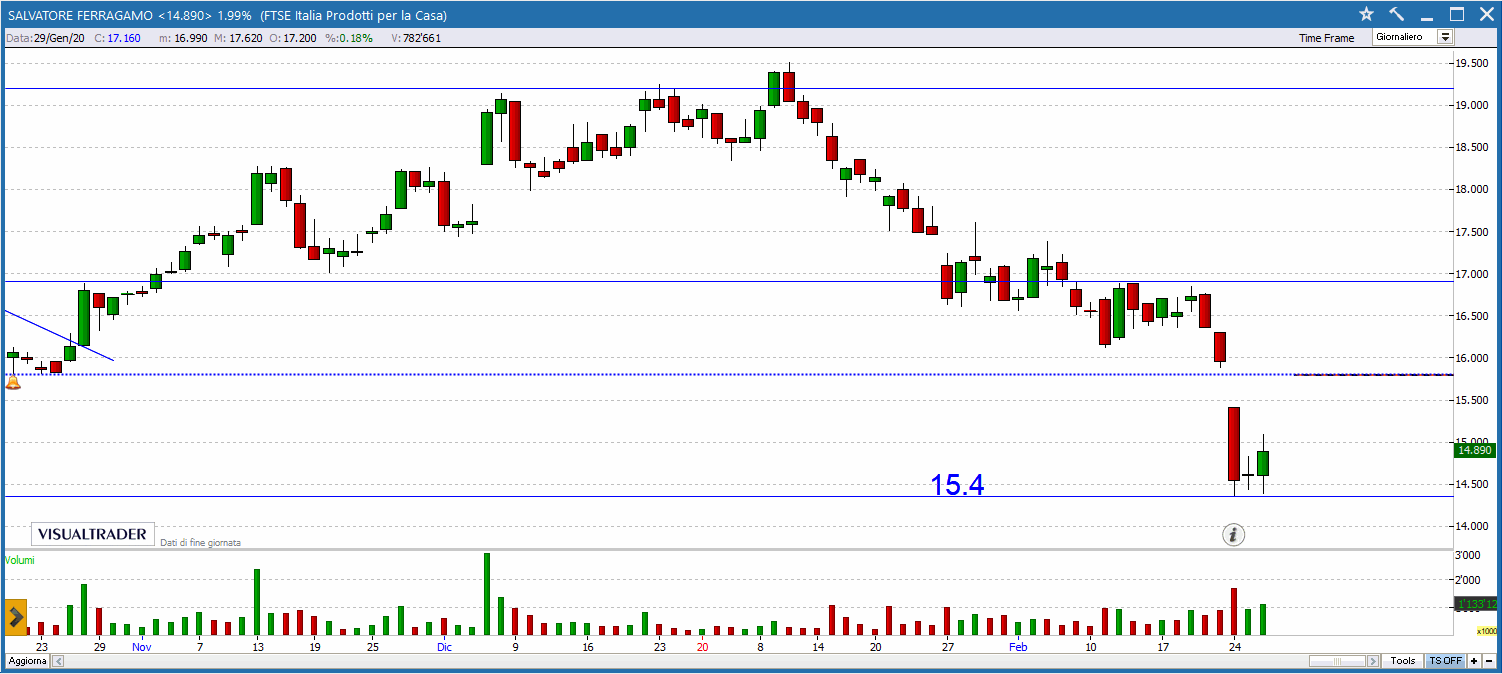The height and width of the screenshot is (674, 1502).
Task: Zoom in with the plus button
Action: 1474,661
